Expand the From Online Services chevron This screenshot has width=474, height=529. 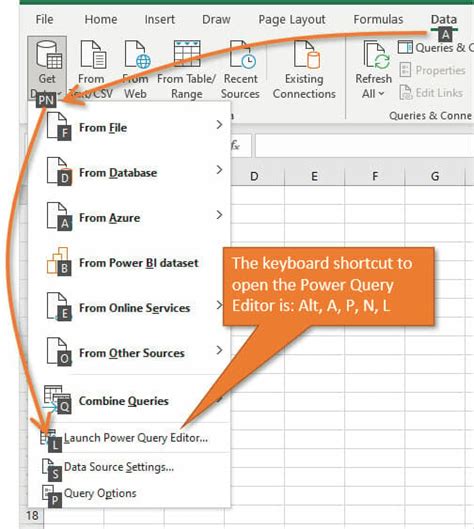pos(219,305)
